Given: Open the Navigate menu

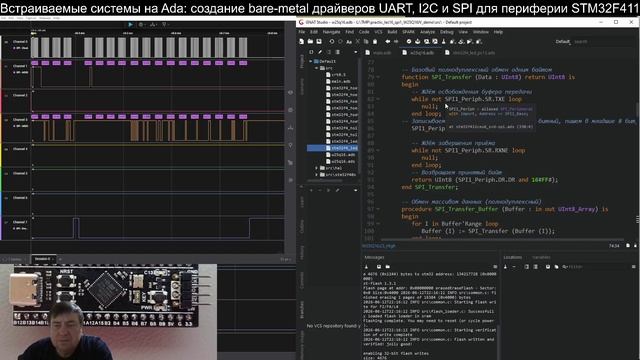Looking at the screenshot, I should pos(331,32).
